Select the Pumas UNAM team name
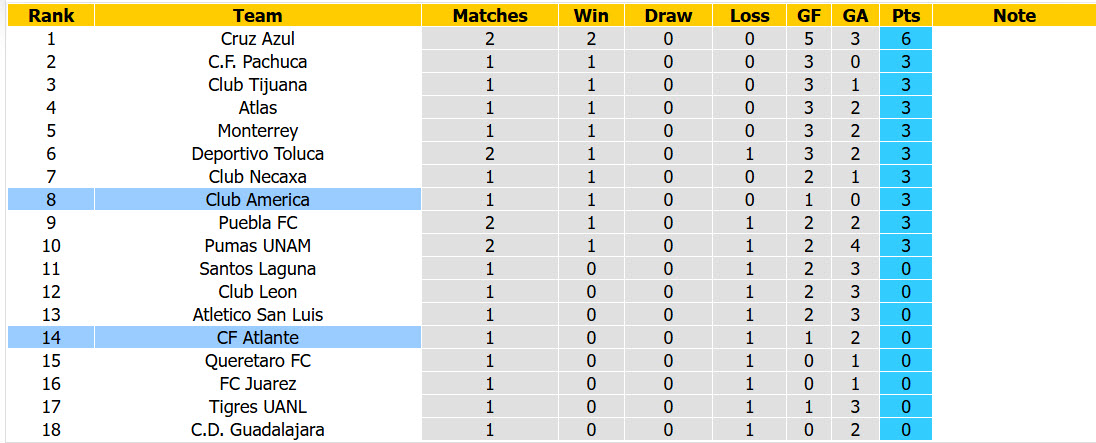This screenshot has height=443, width=1096. pos(258,246)
